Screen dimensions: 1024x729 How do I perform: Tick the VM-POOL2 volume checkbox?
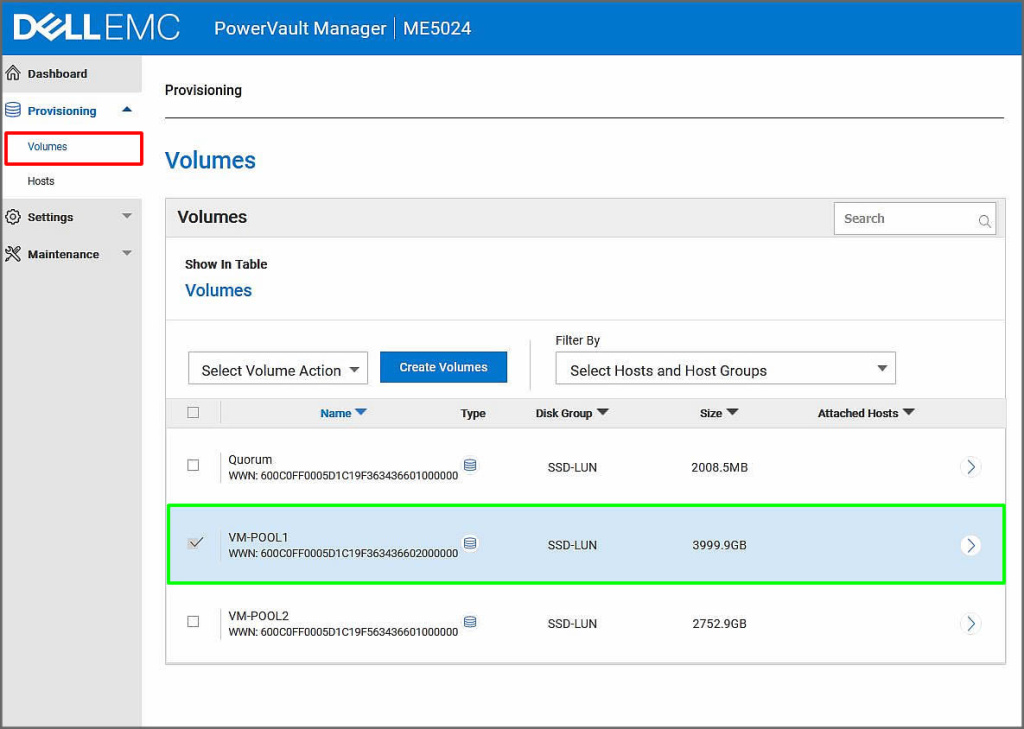(193, 621)
